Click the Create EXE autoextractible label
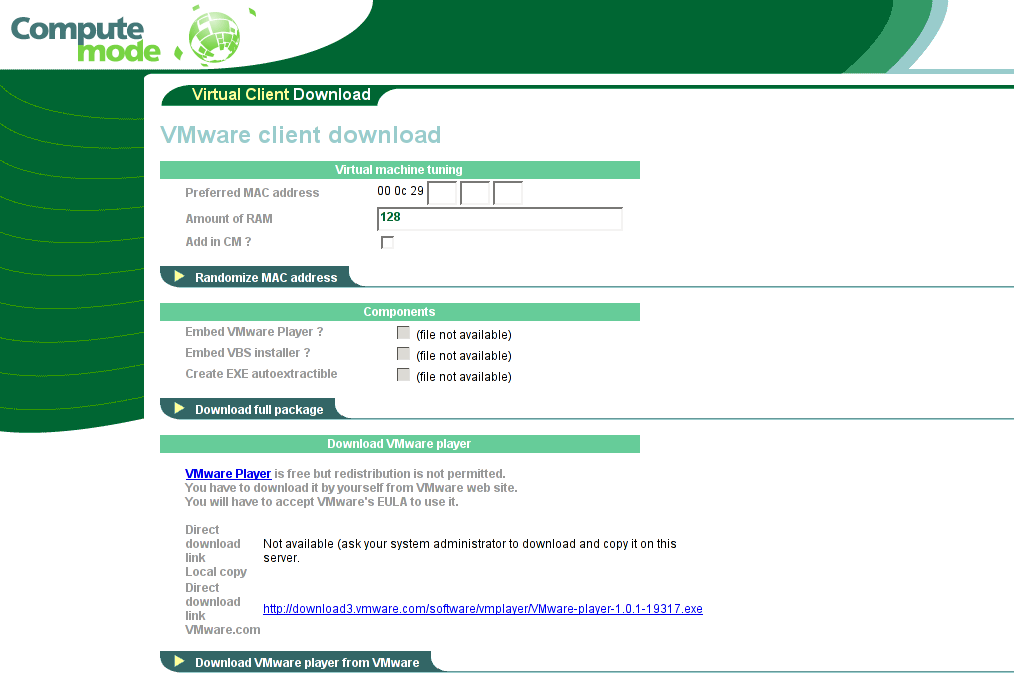Screen dimensions: 1014x673 pos(261,374)
